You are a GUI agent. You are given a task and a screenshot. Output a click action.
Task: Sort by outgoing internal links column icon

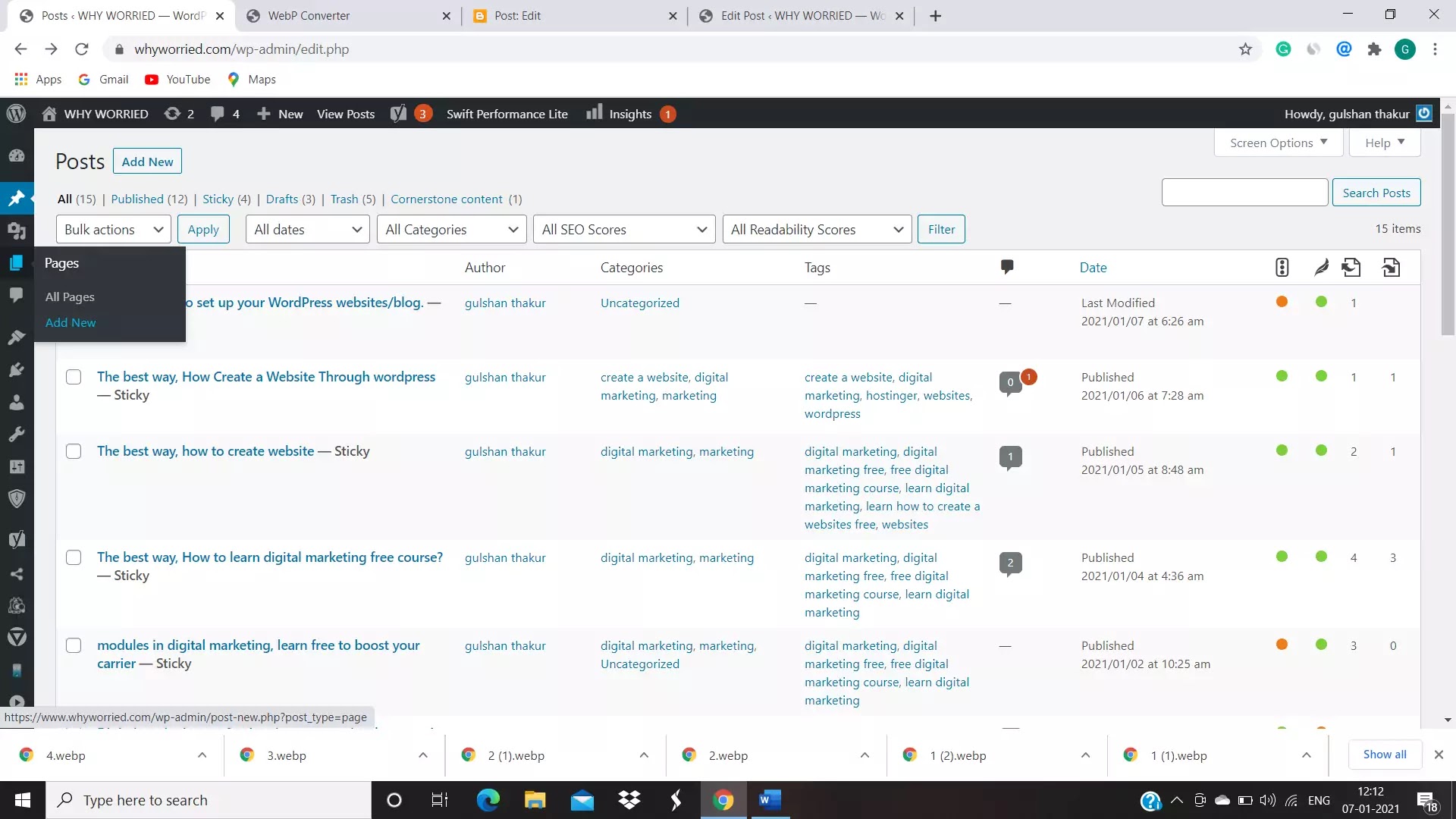point(1351,267)
